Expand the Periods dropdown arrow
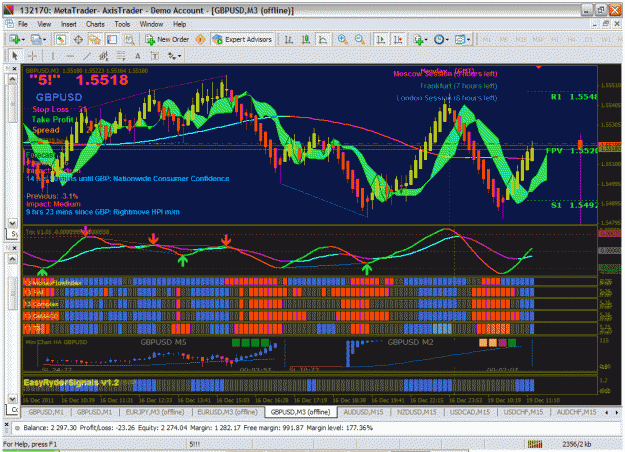The width and height of the screenshot is (625, 452). pyautogui.click(x=447, y=40)
